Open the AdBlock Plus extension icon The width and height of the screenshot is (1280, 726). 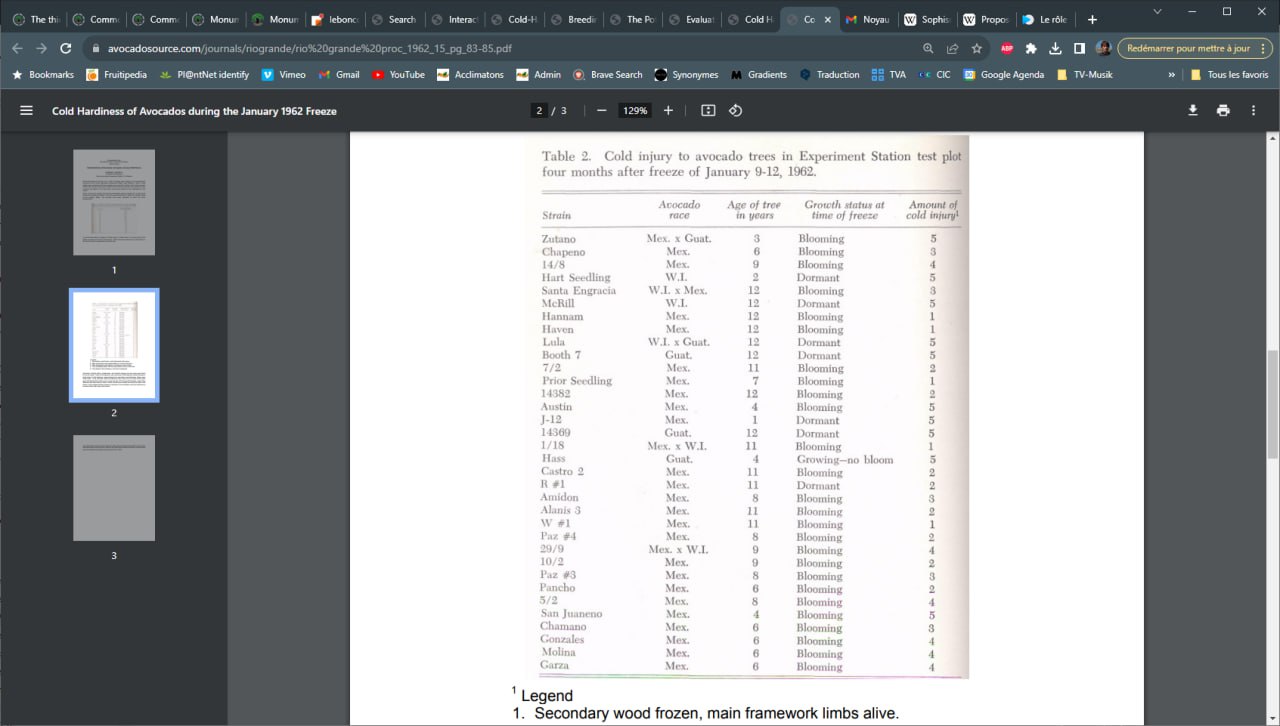(1007, 48)
